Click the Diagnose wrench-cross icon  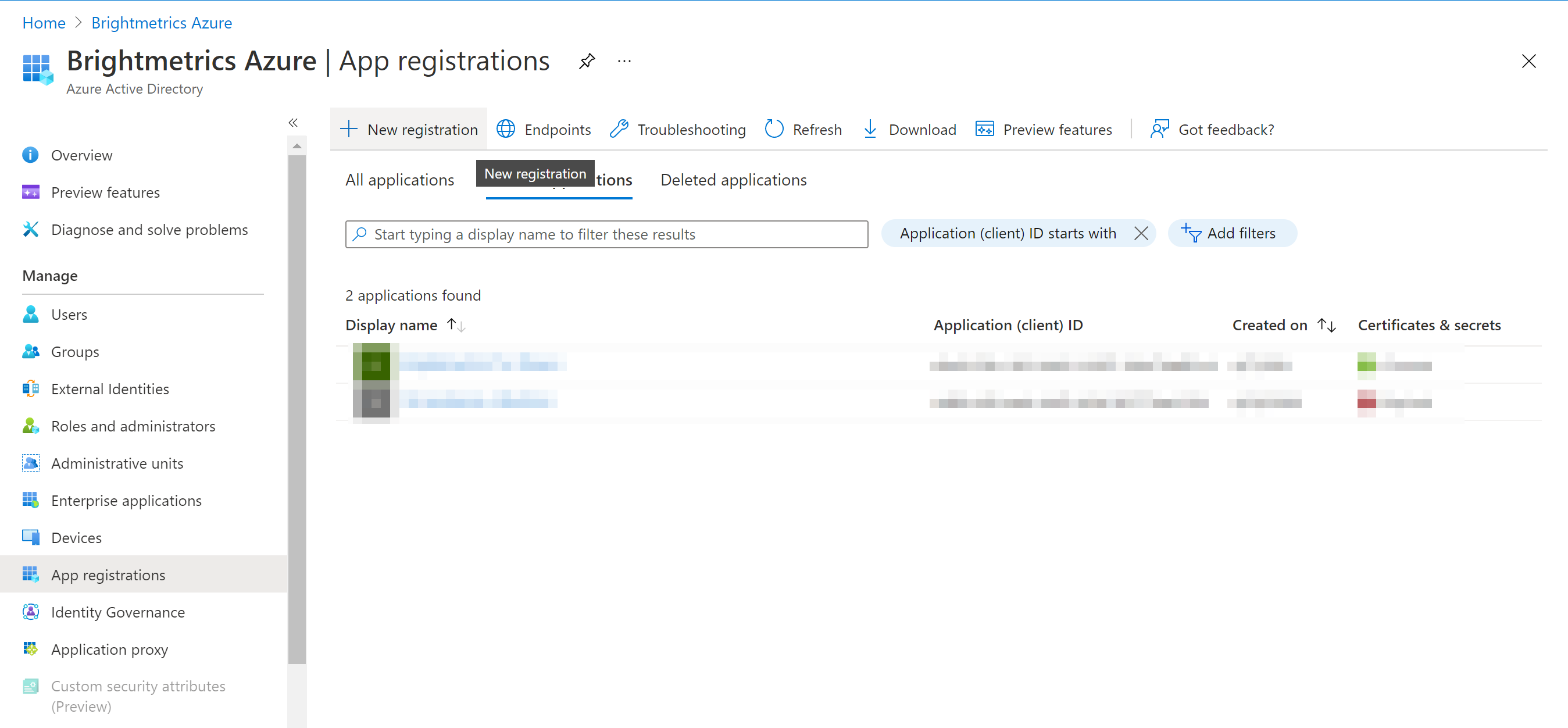coord(30,230)
